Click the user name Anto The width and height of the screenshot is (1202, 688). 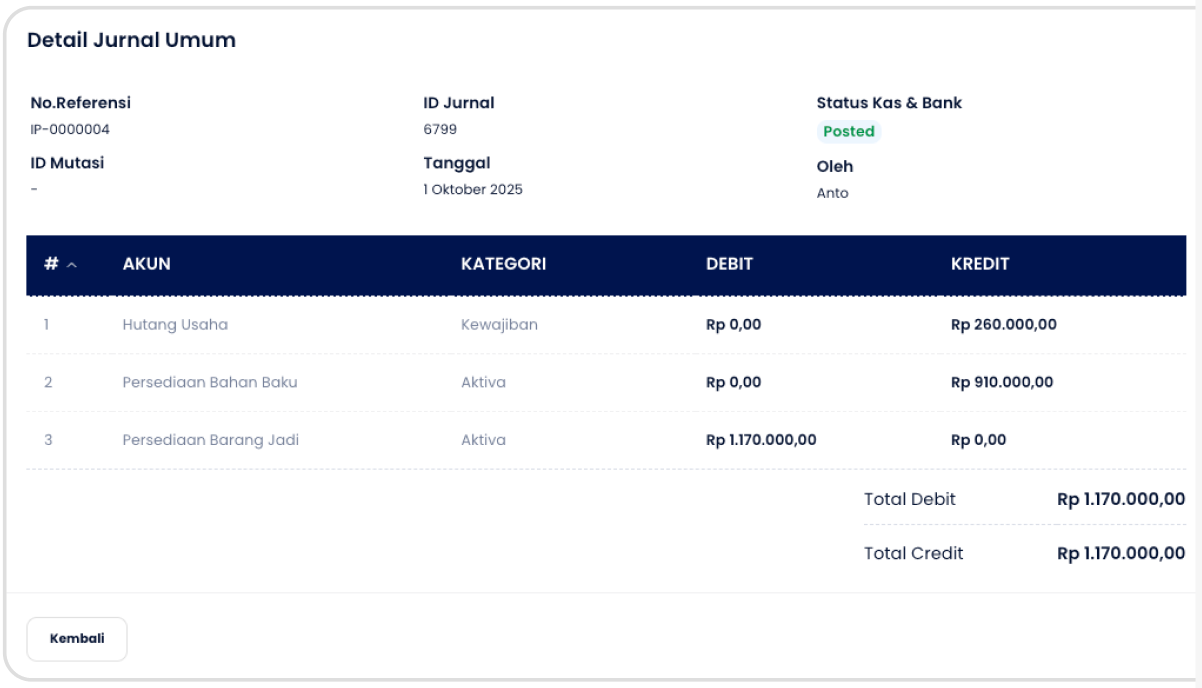[832, 194]
